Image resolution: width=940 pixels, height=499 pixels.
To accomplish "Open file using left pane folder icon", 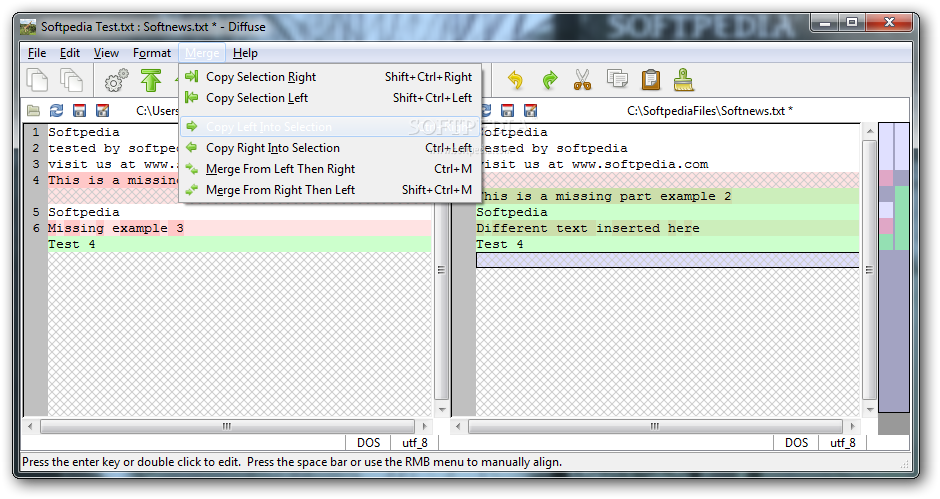I will coord(34,110).
